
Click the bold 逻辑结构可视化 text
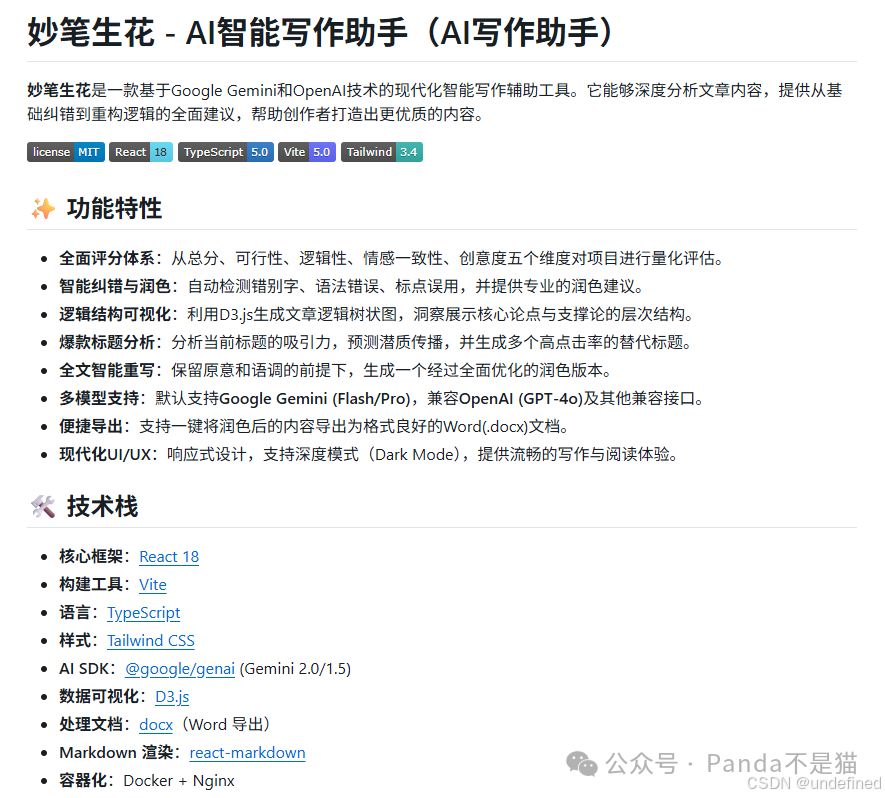[x=115, y=314]
